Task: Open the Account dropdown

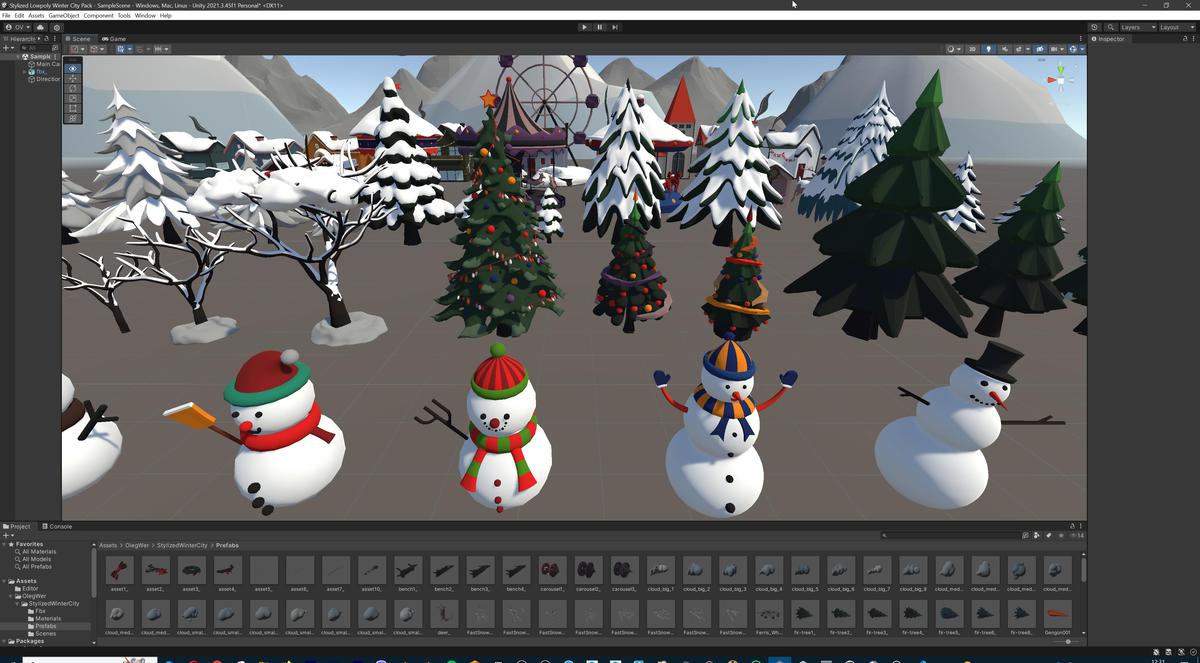Action: tap(17, 28)
